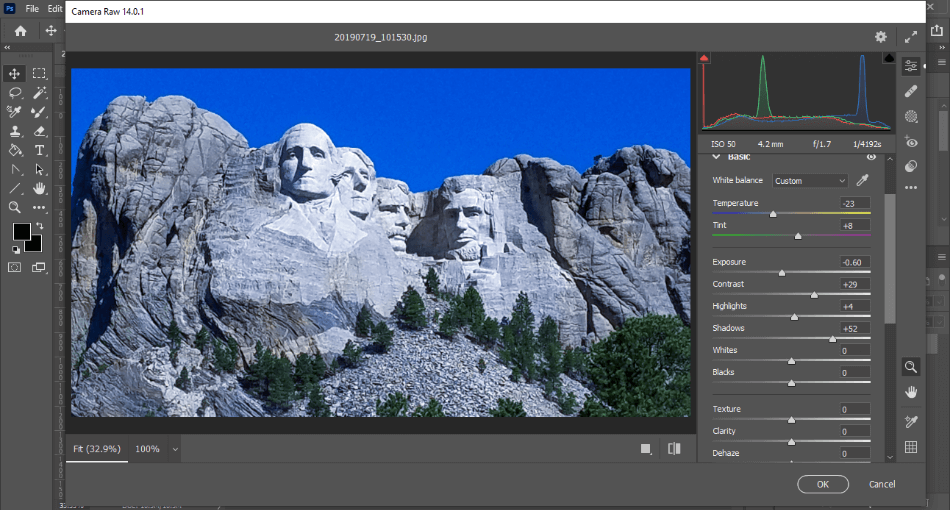
Task: Expand the collapsed Photoshop toolbar
Action: [x=7, y=47]
